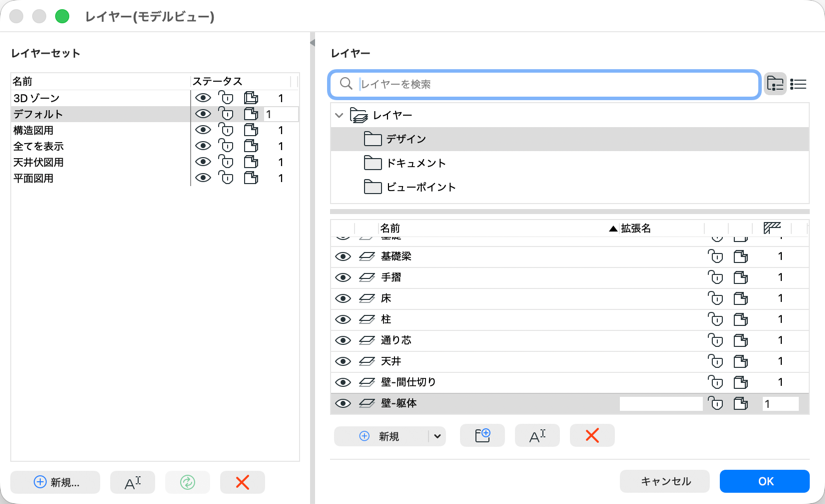
Task: Toggle 3D mode icon on 天井 layer row
Action: point(741,361)
